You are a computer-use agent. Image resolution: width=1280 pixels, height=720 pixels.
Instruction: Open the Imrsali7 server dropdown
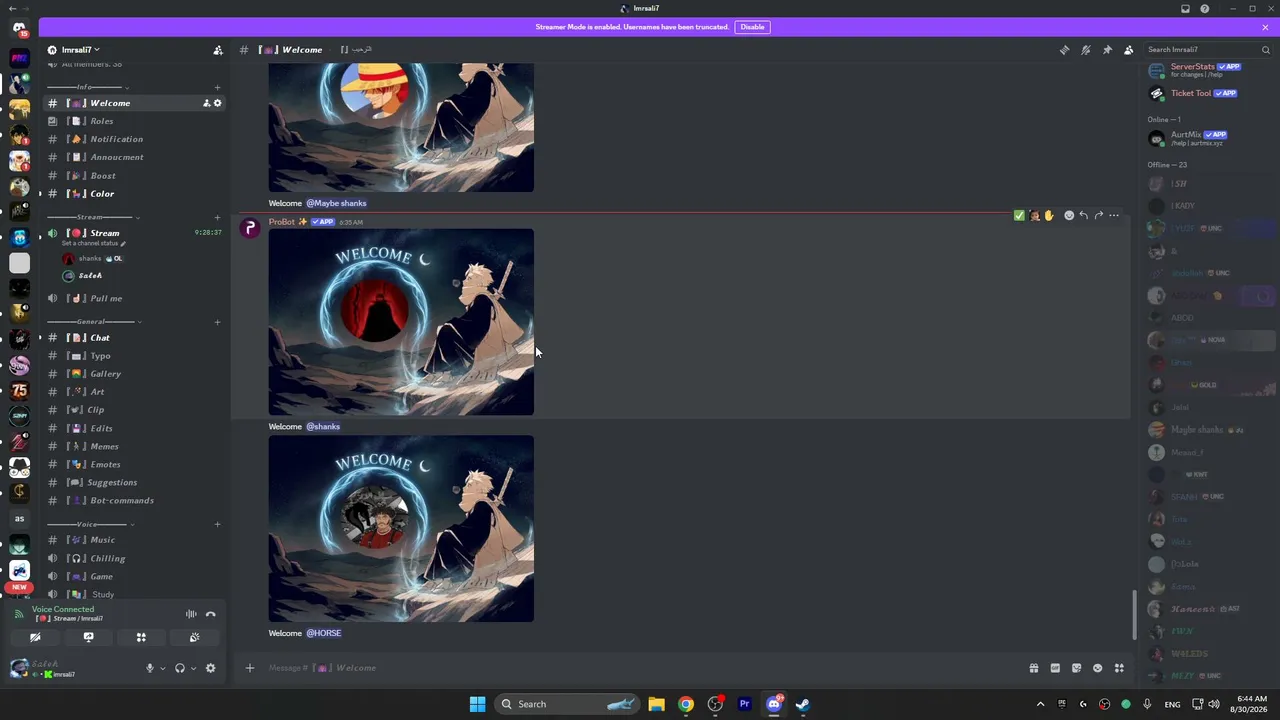tap(81, 50)
